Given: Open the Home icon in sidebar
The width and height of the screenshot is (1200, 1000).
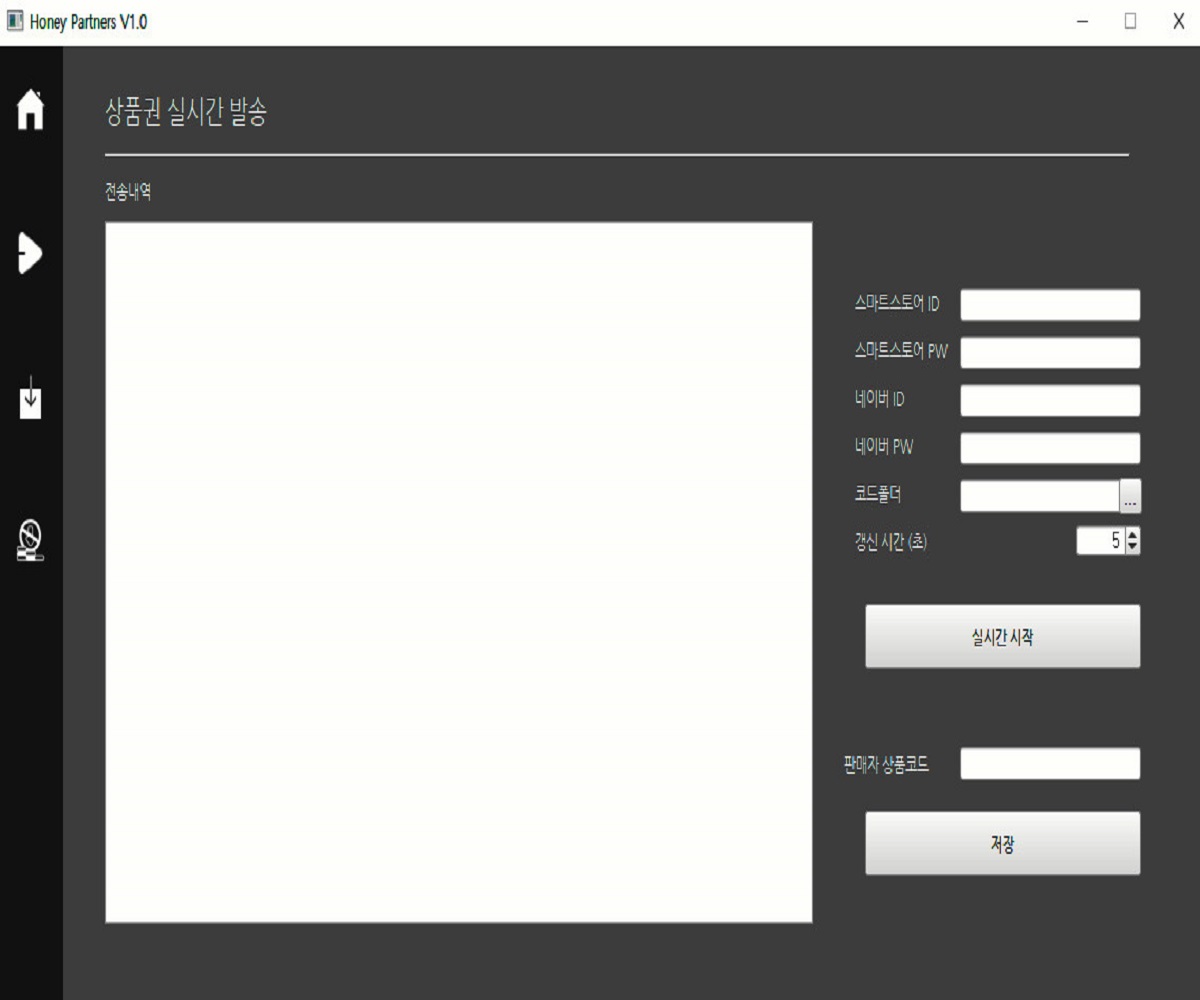Looking at the screenshot, I should (x=31, y=109).
